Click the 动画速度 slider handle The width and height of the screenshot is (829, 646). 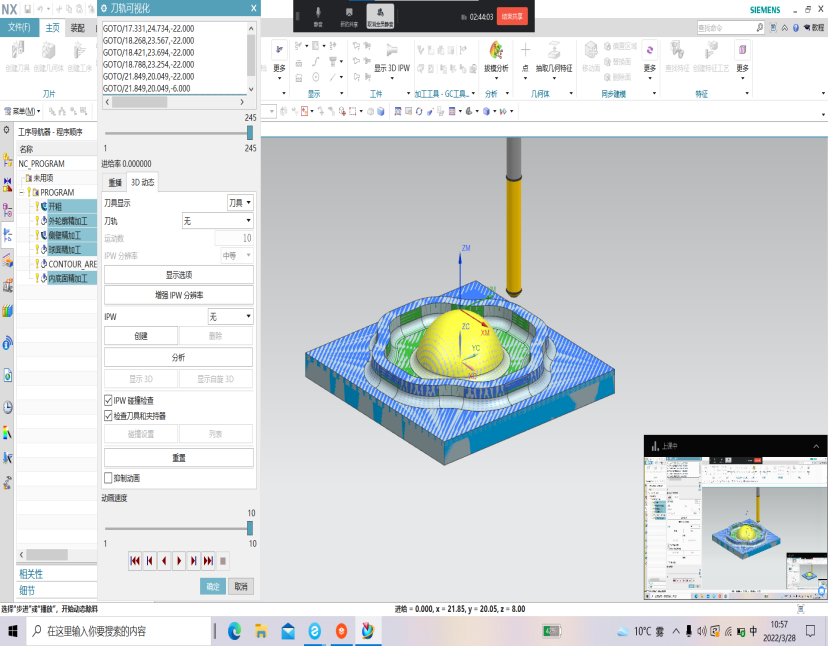pyautogui.click(x=250, y=528)
